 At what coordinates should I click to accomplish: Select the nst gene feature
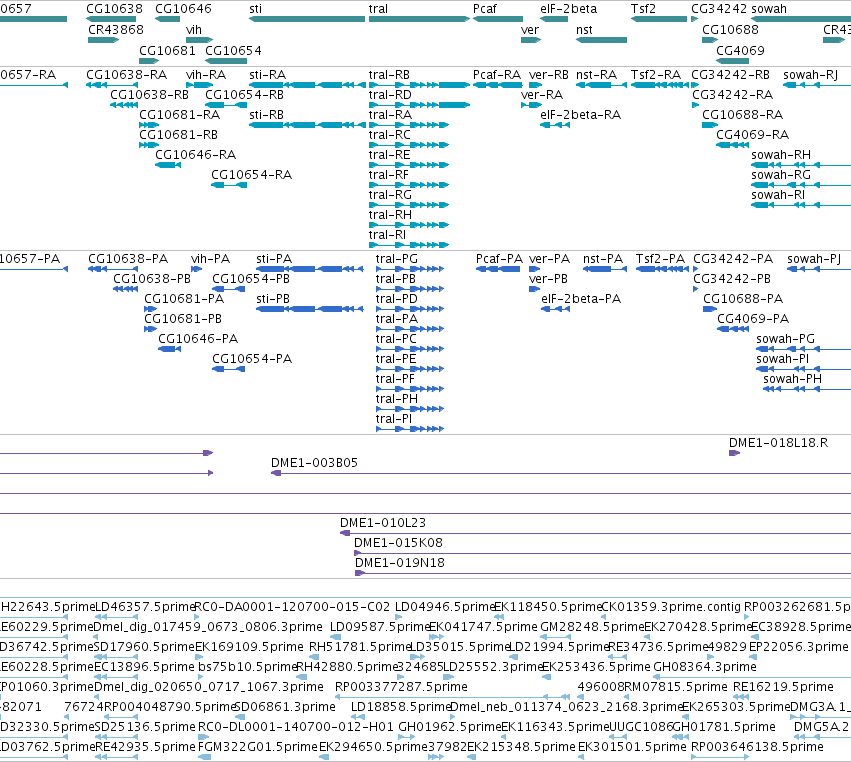(x=601, y=40)
